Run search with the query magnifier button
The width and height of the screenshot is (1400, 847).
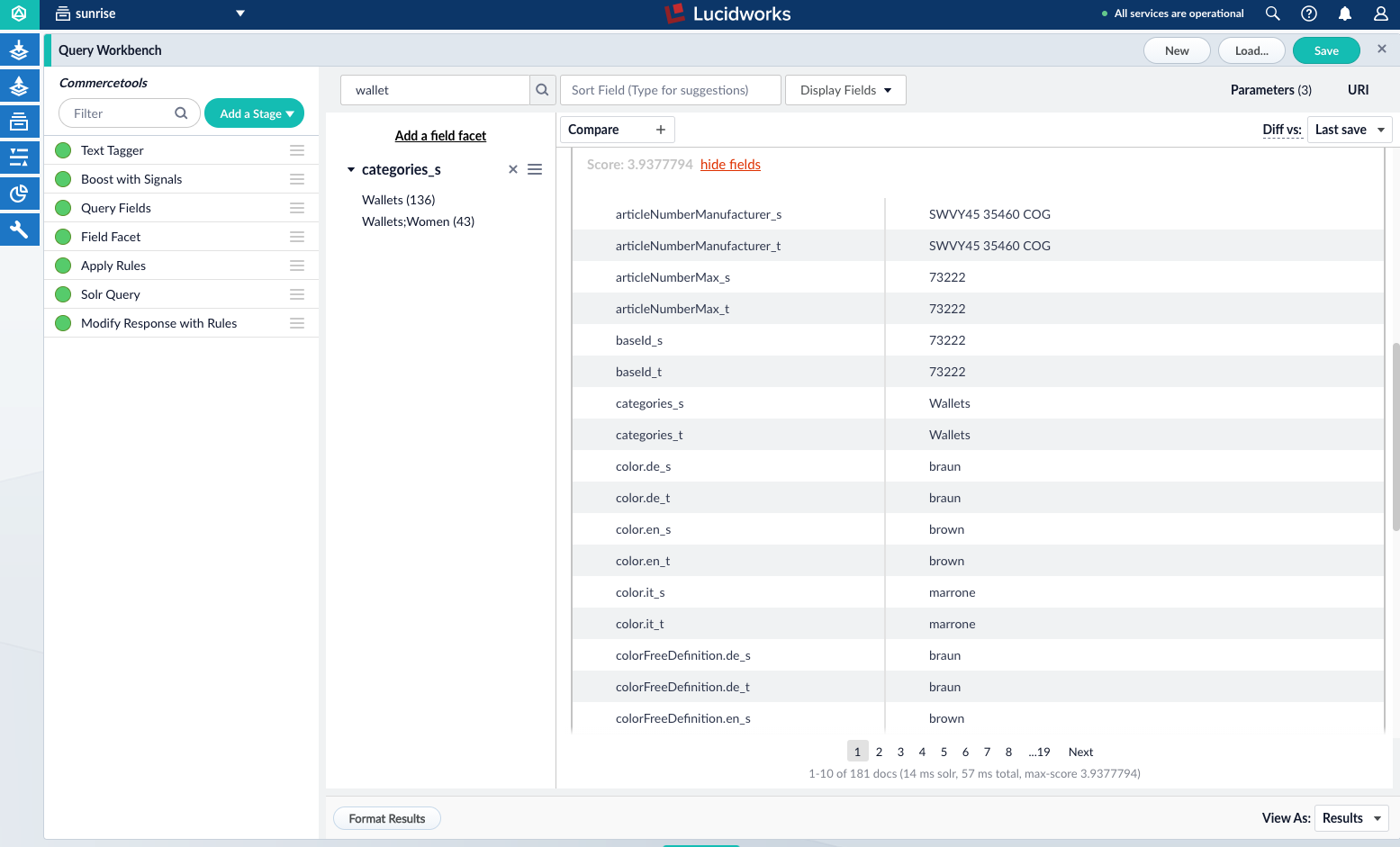[x=542, y=90]
